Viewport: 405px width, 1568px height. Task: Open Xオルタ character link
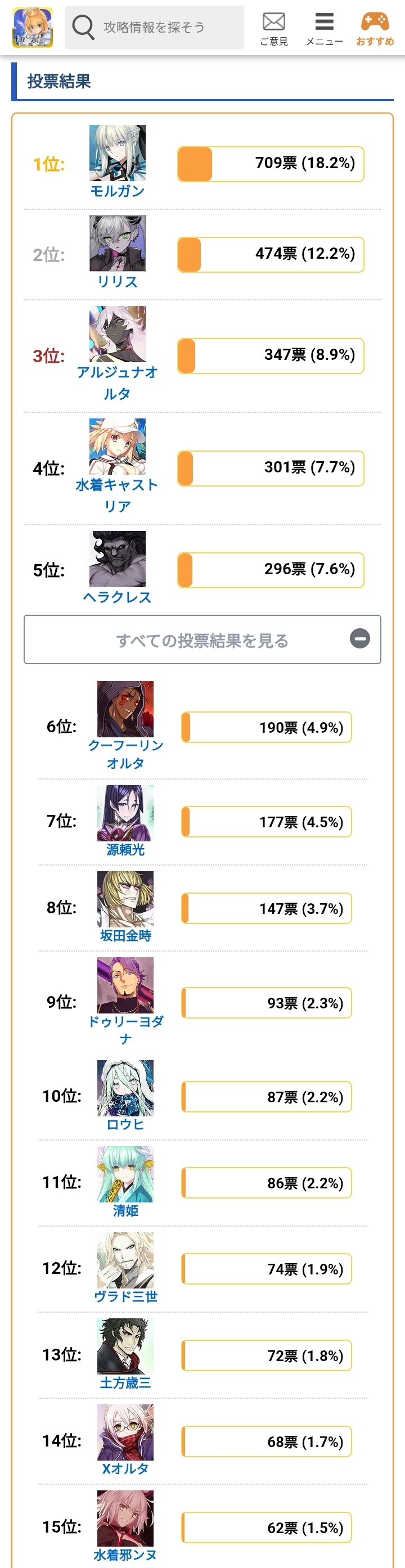(125, 1468)
